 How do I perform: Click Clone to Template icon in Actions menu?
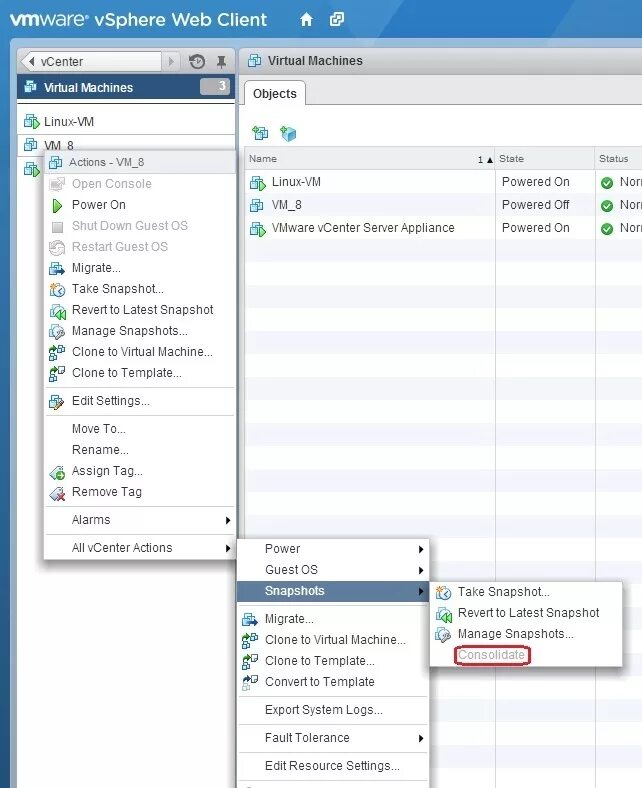[x=57, y=373]
